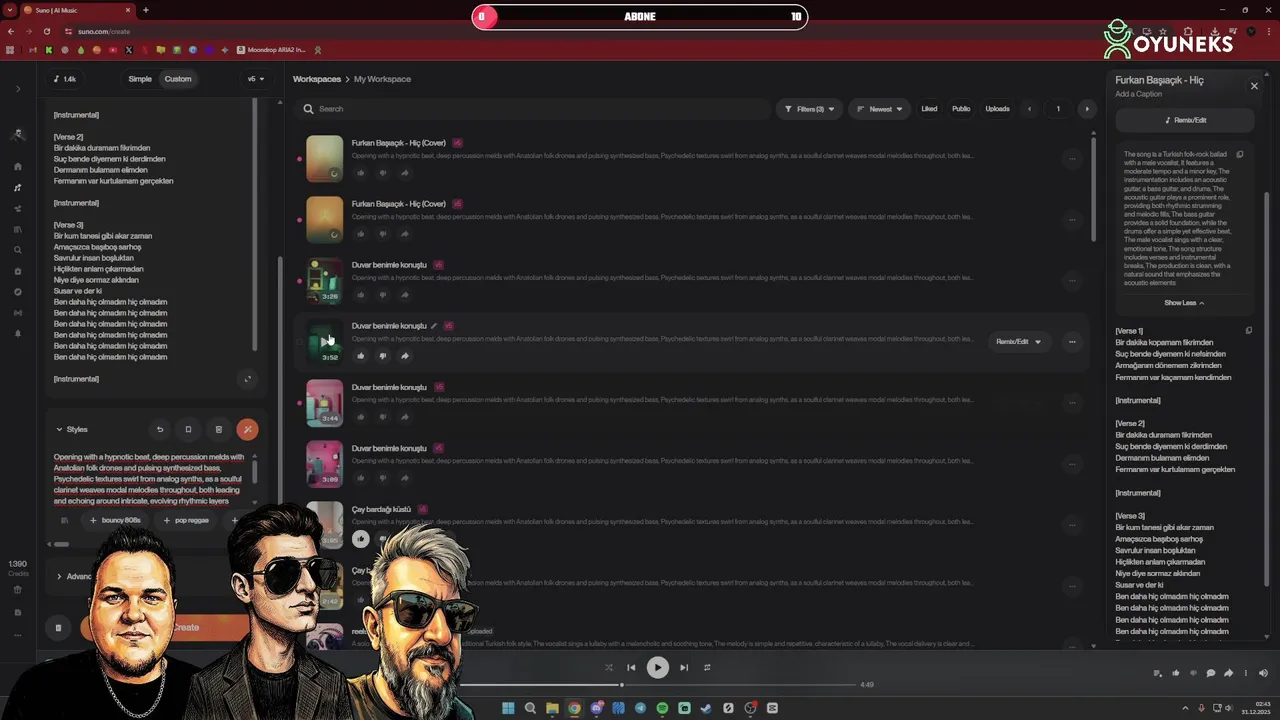Image resolution: width=1280 pixels, height=720 pixels.
Task: Toggle the Public filter
Action: coord(961,109)
